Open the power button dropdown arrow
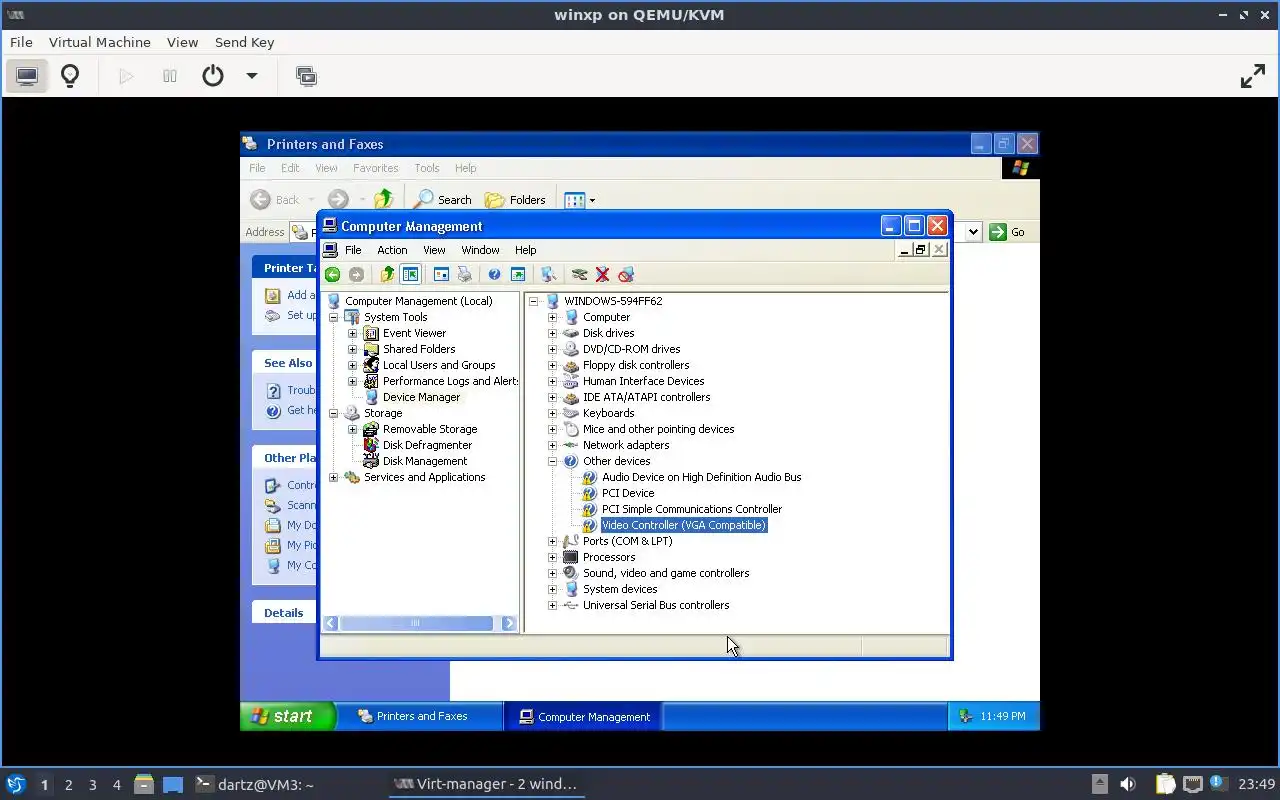This screenshot has width=1280, height=800. pos(252,76)
